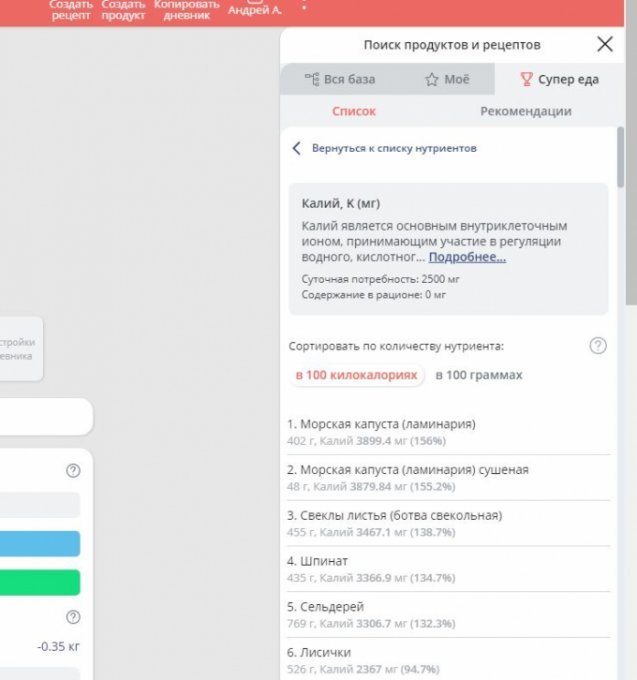Click the upper help icon in left card
This screenshot has width=637, height=680.
[x=73, y=471]
